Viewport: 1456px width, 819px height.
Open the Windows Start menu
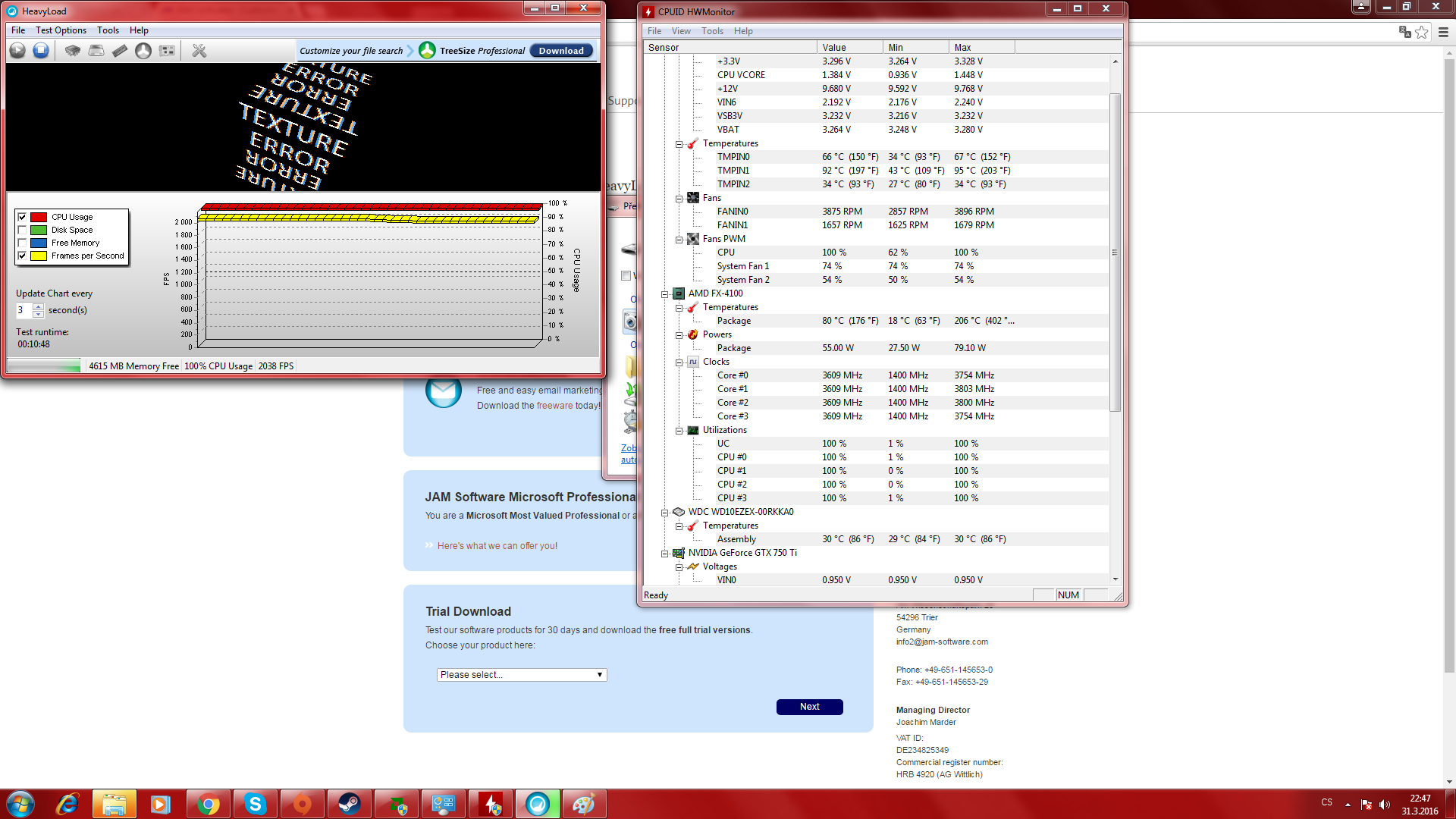[20, 804]
